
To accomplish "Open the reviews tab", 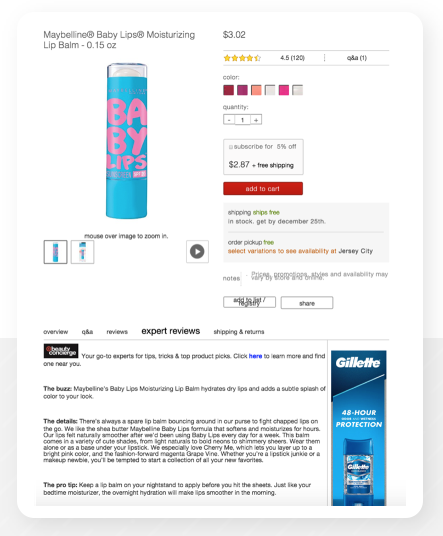I will (x=117, y=332).
